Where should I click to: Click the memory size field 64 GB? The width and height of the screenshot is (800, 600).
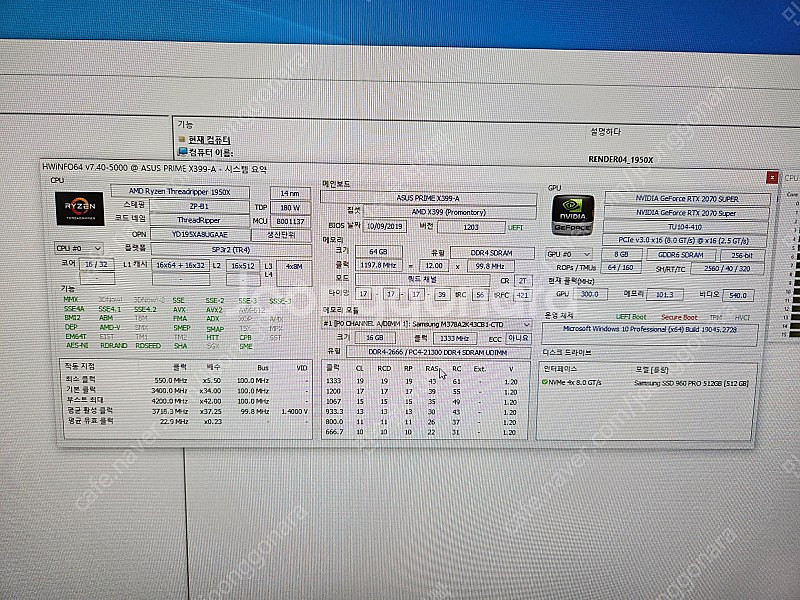click(x=379, y=252)
